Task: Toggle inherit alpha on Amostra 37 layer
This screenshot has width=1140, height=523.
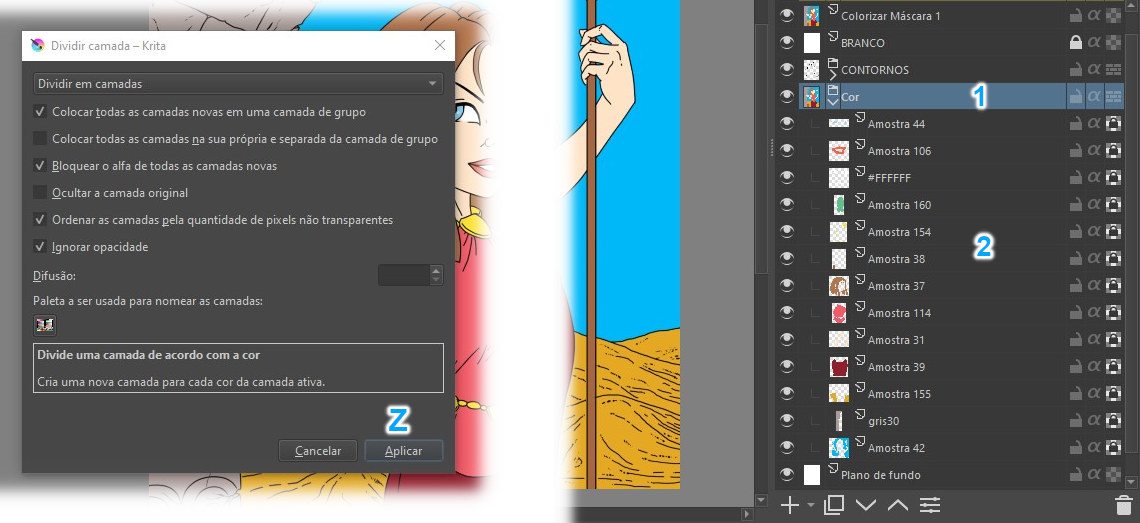Action: coord(1094,286)
